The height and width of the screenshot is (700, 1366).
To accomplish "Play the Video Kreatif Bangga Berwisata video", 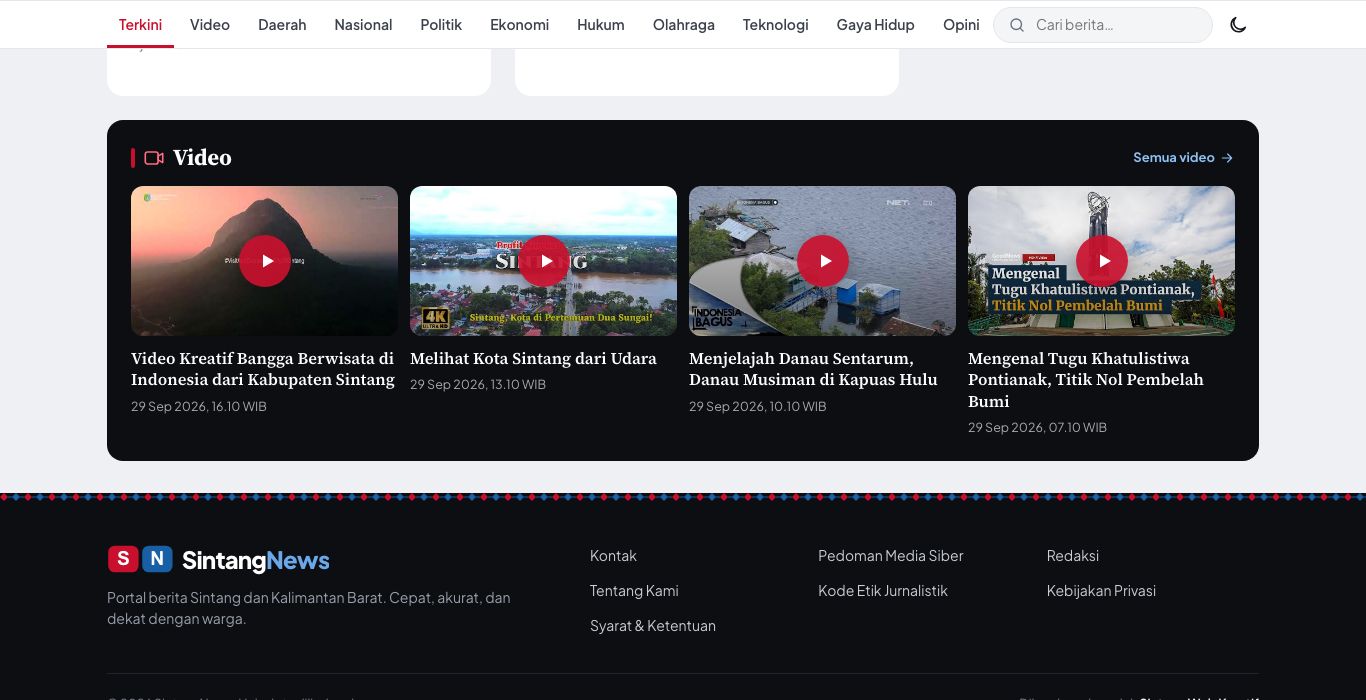I will pyautogui.click(x=265, y=261).
